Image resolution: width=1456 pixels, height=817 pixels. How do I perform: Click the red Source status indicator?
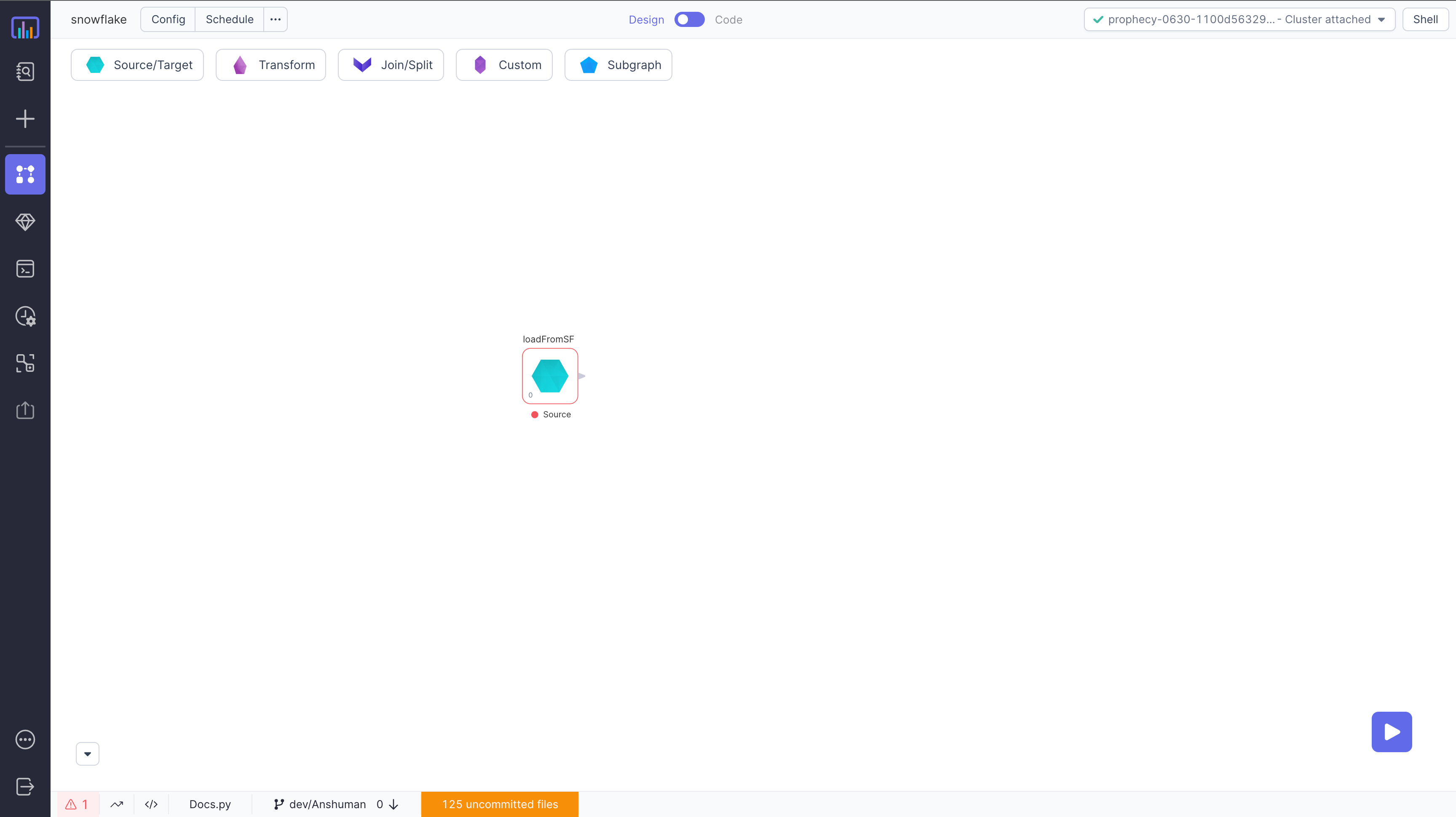tap(534, 415)
